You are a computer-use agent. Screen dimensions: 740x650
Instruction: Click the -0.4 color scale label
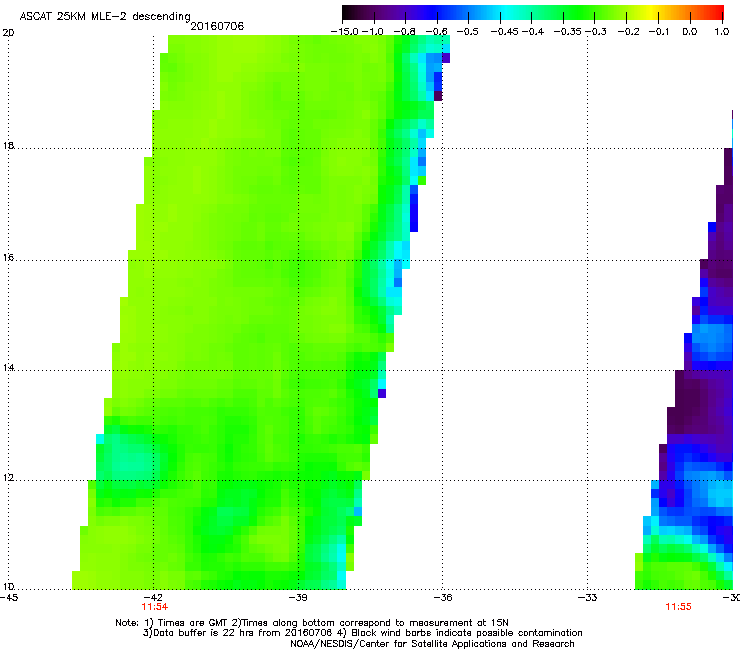533,32
